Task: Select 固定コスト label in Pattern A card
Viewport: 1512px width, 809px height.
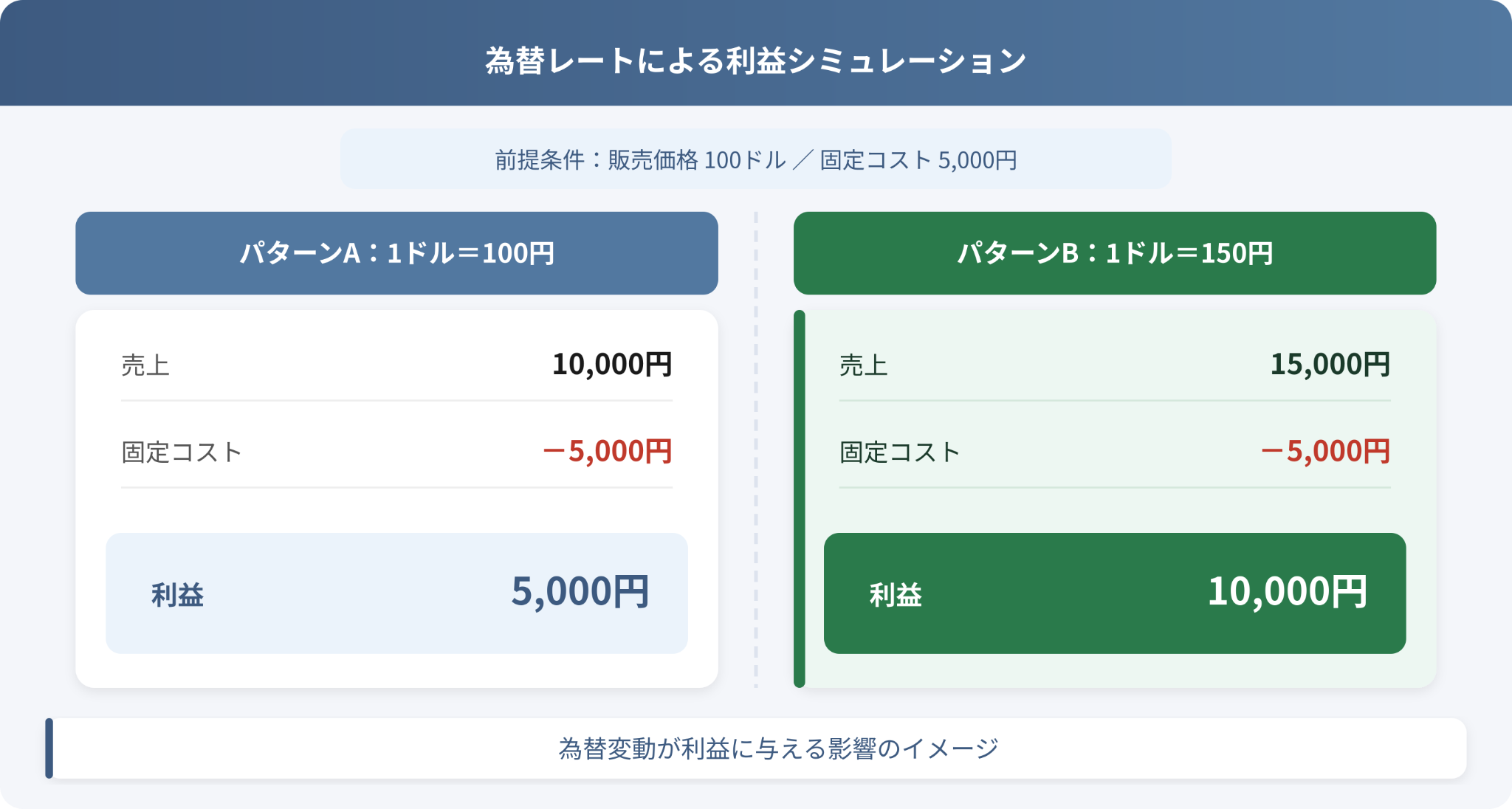Action: pyautogui.click(x=182, y=452)
